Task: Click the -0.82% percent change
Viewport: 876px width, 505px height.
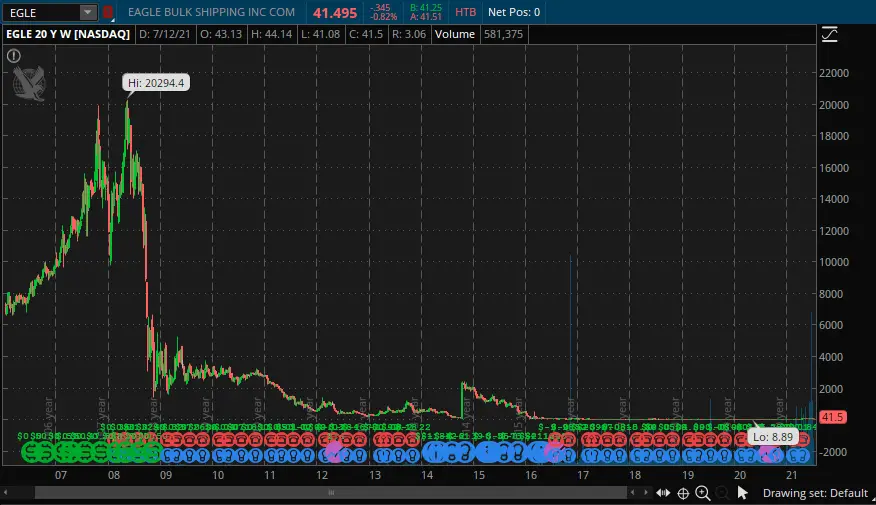Action: pos(383,17)
